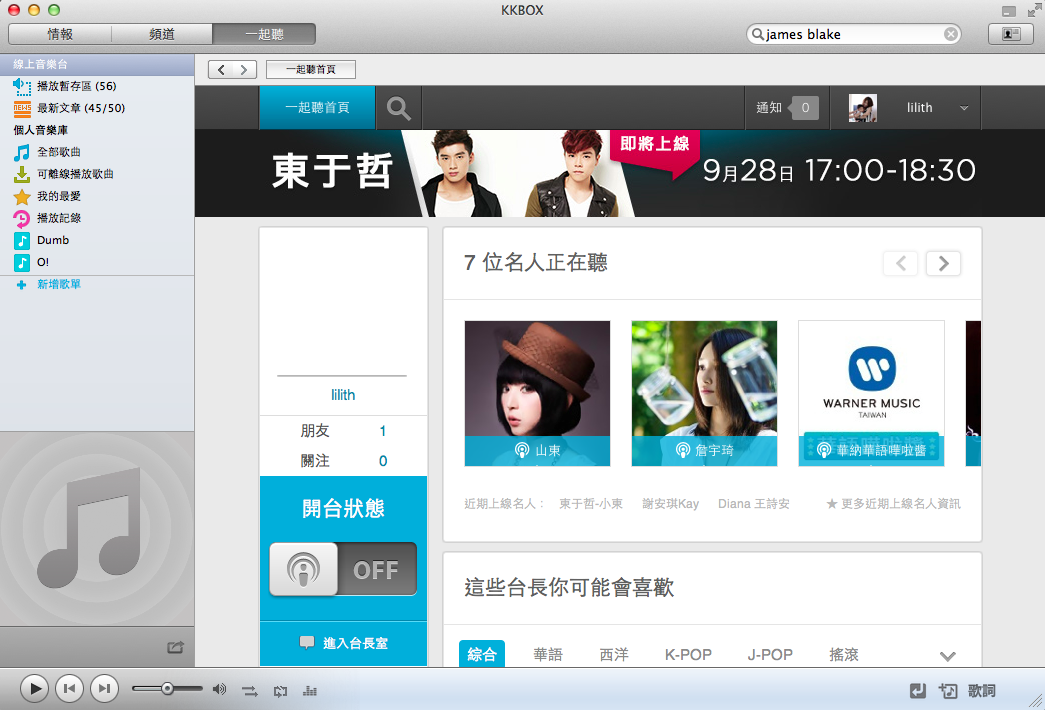Viewport: 1045px width, 710px height.
Task: Open the Warner Music Taiwan station thumbnail
Action: (871, 393)
